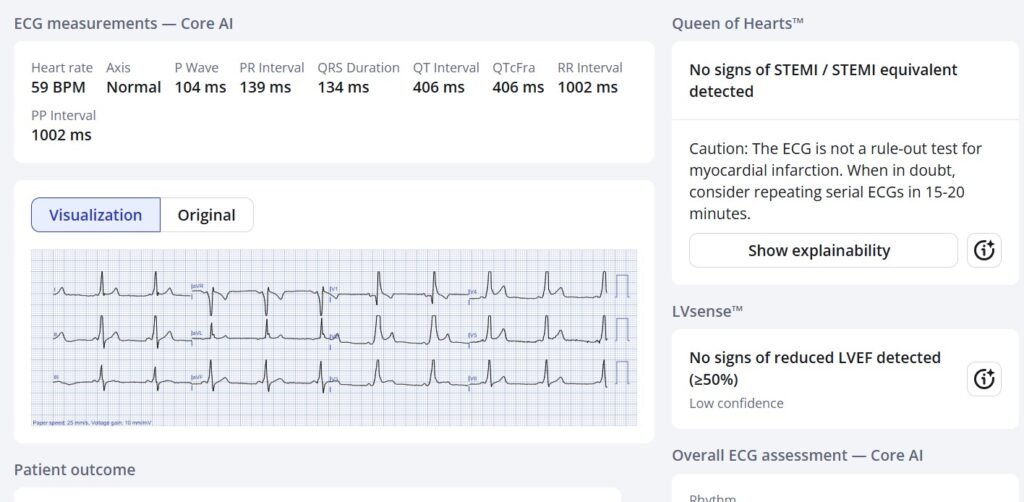Click the PP Interval 1002 ms value
Viewport: 1024px width, 502px height.
coord(61,134)
